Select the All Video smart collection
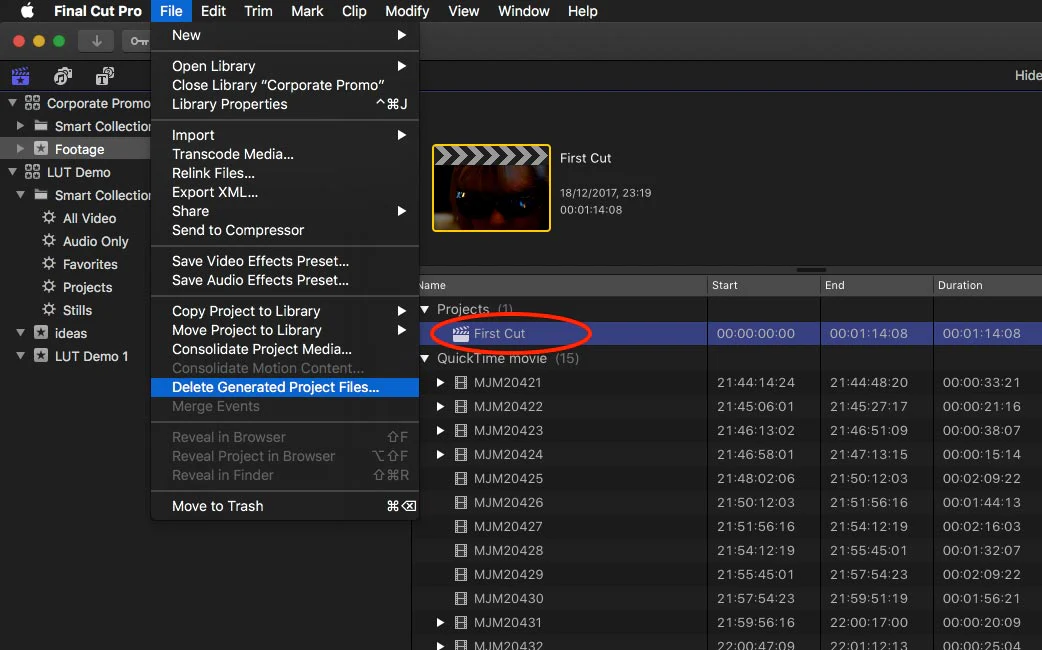 89,218
